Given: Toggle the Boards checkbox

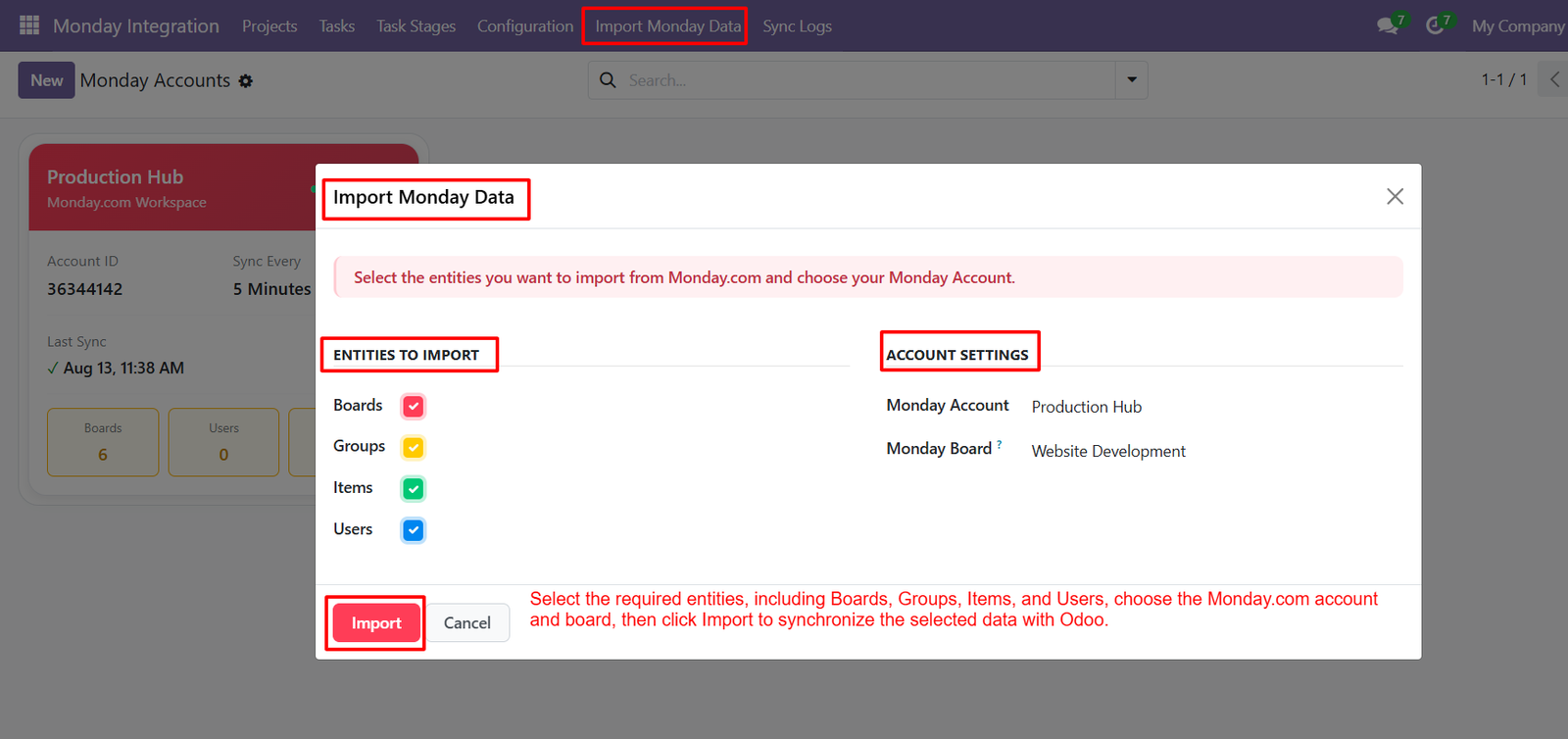Looking at the screenshot, I should (x=414, y=406).
